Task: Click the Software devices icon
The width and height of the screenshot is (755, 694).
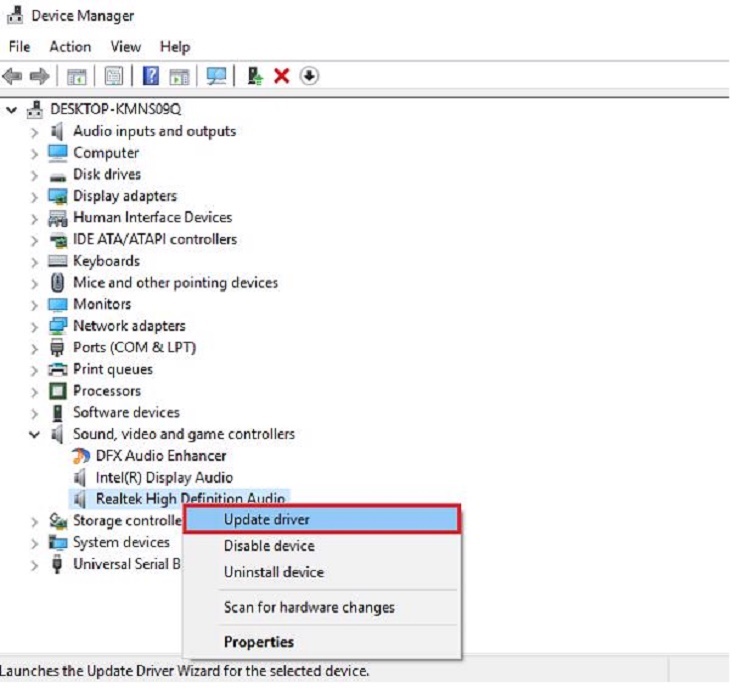Action: tap(57, 413)
